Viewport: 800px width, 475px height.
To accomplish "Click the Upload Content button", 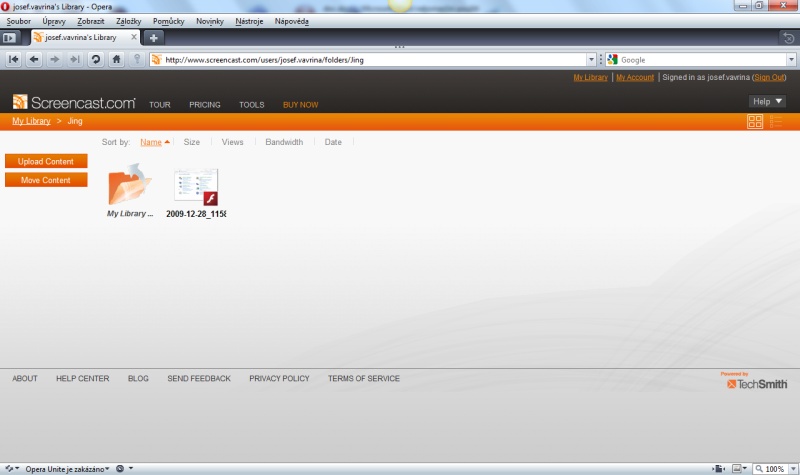I will tap(46, 161).
